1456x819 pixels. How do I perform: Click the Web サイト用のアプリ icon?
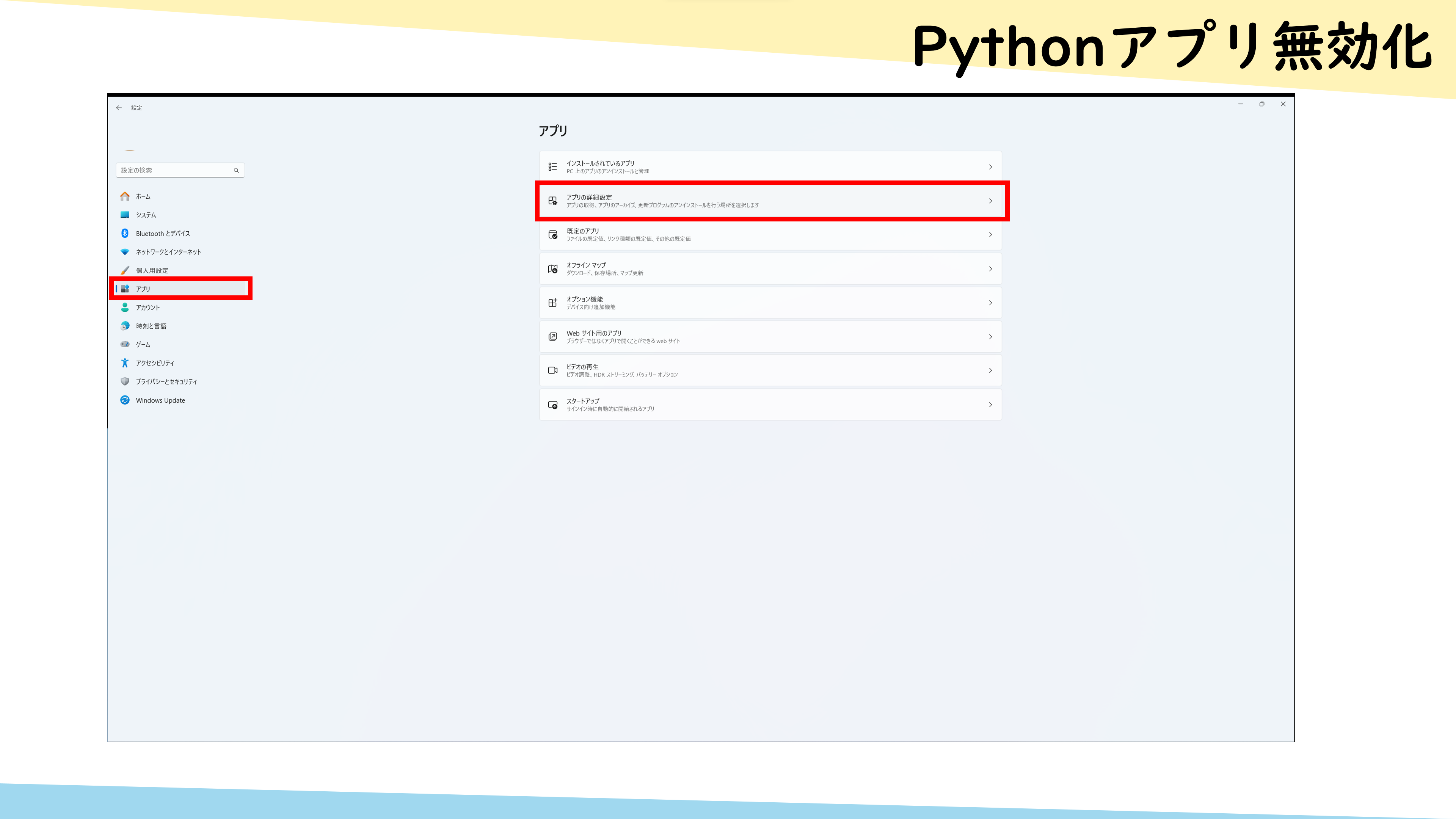click(x=553, y=337)
